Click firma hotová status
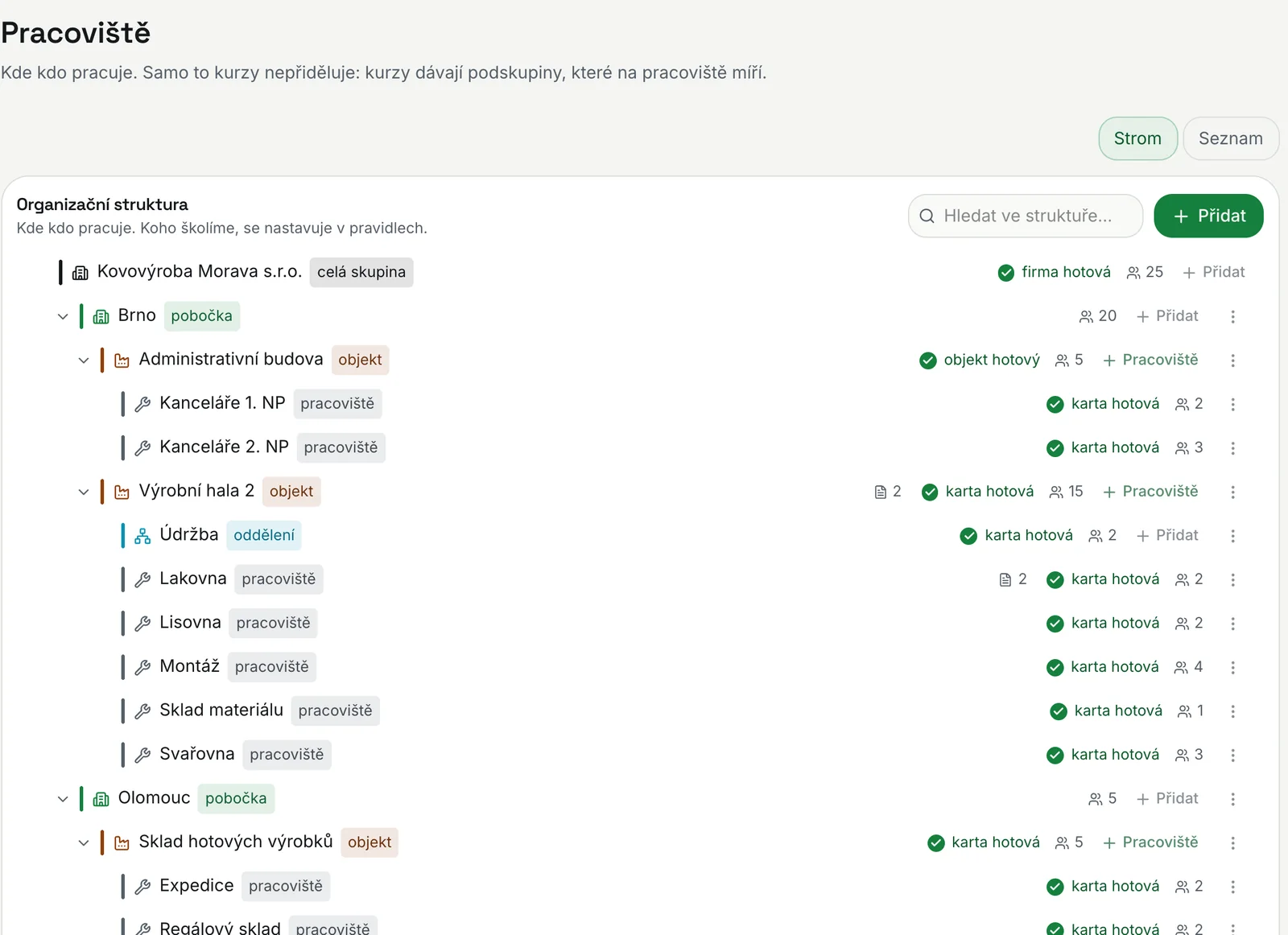 (1054, 272)
